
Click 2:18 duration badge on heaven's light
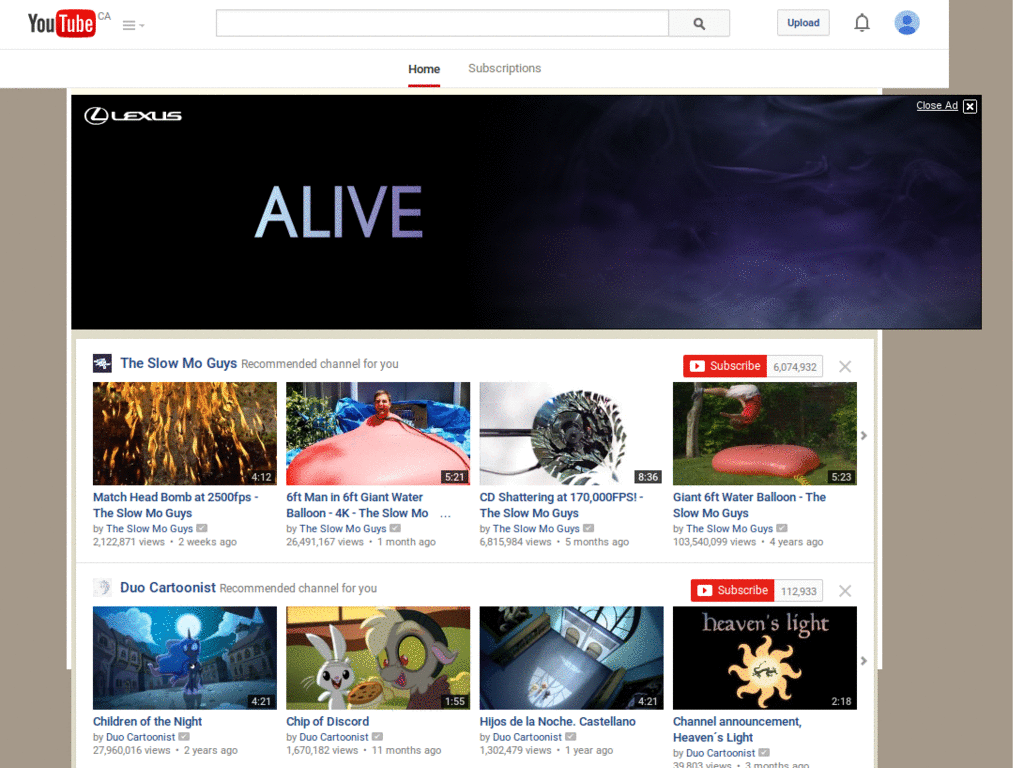pyautogui.click(x=841, y=701)
